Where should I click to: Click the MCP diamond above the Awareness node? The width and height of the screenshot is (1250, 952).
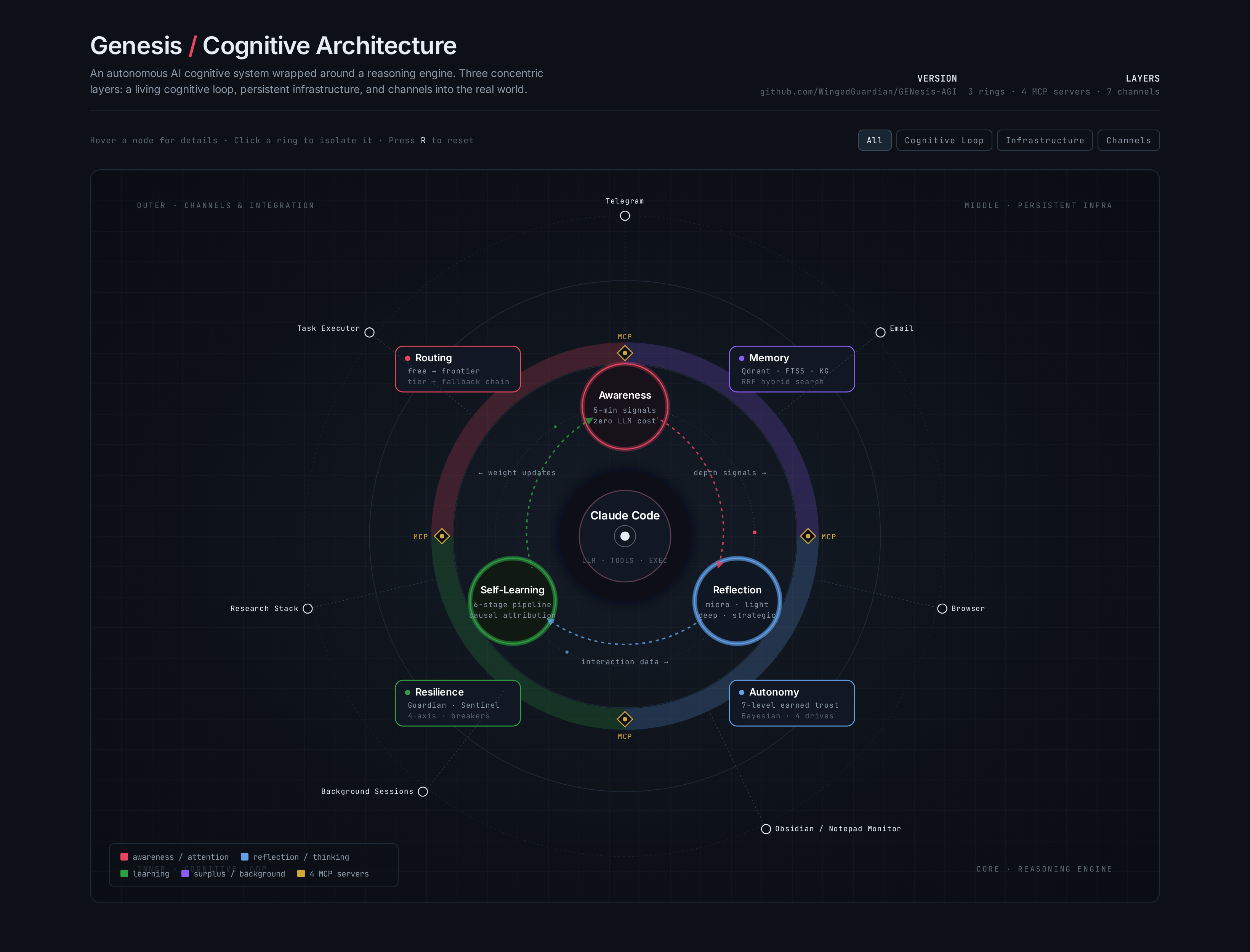(x=625, y=353)
